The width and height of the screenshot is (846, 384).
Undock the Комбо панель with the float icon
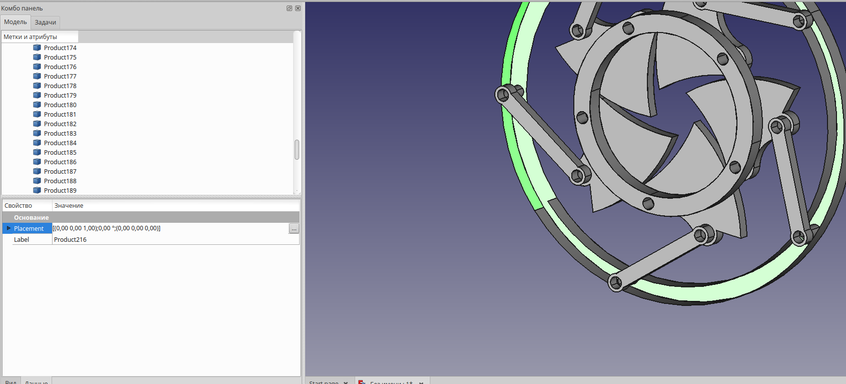click(290, 8)
